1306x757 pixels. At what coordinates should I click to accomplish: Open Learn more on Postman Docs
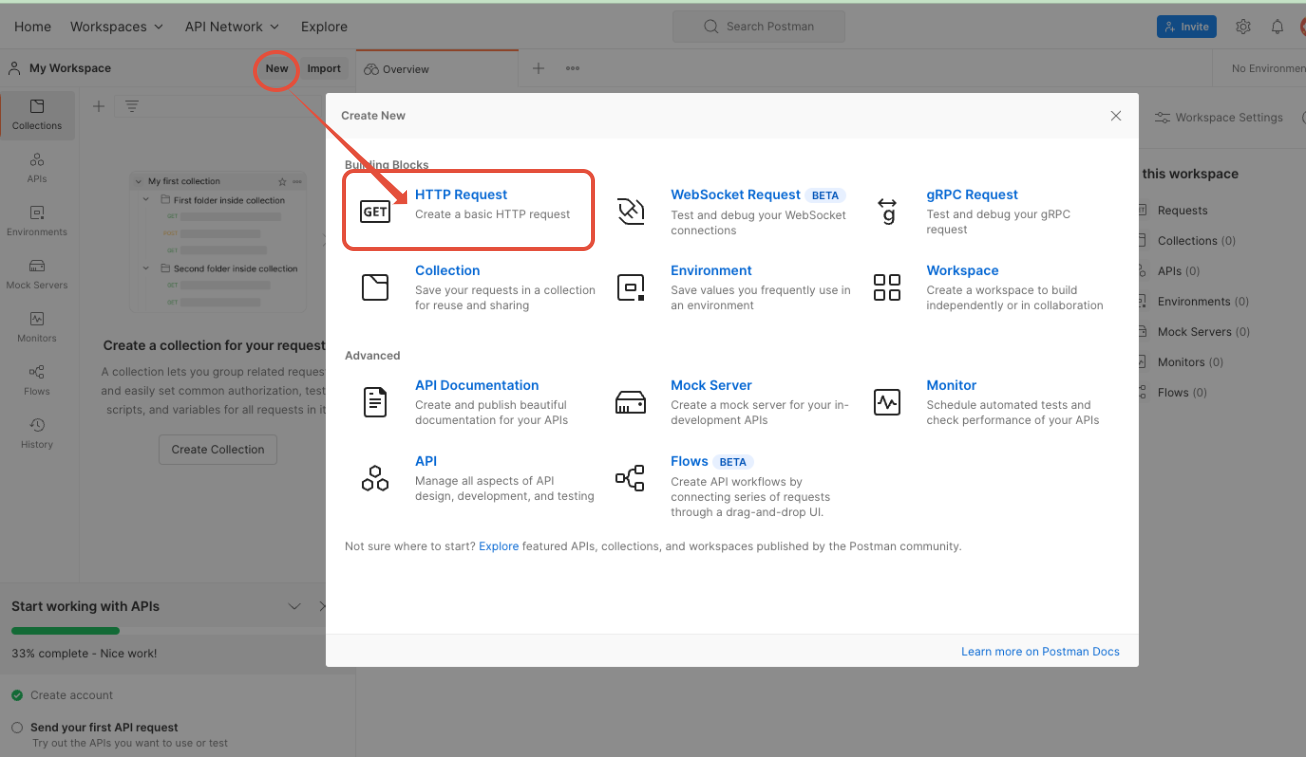coord(1040,651)
